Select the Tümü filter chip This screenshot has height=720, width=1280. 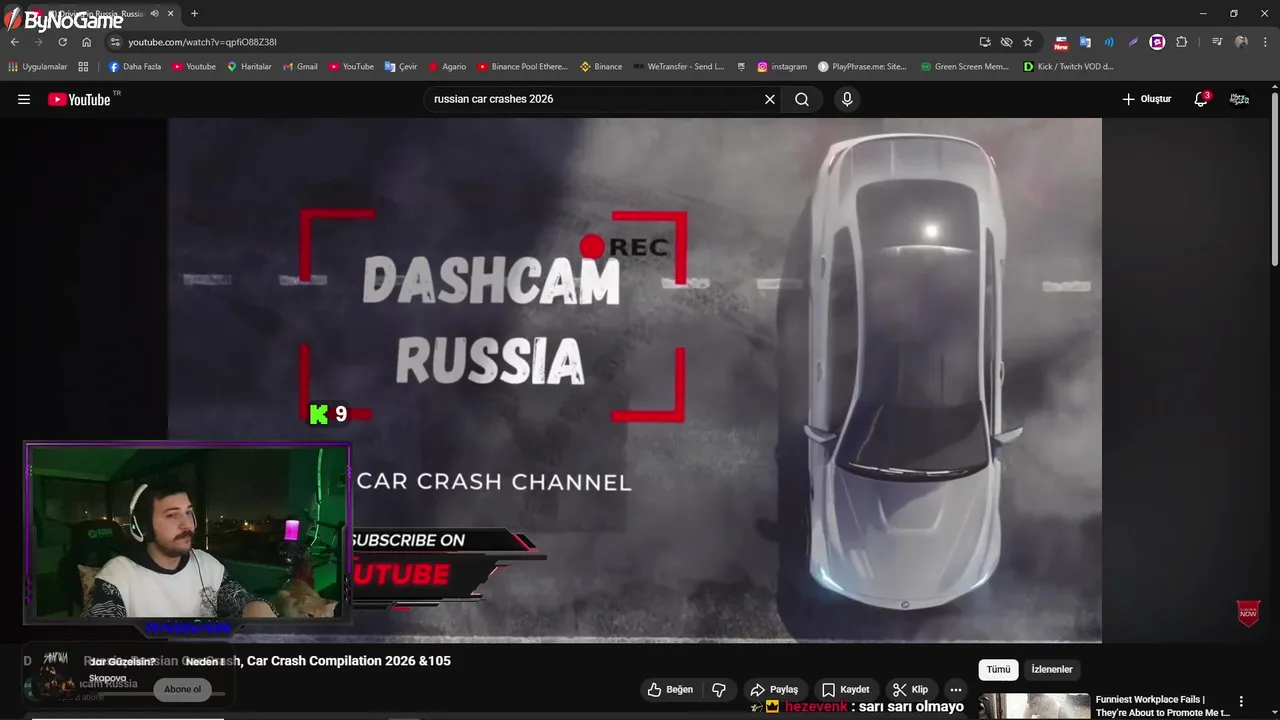click(998, 669)
